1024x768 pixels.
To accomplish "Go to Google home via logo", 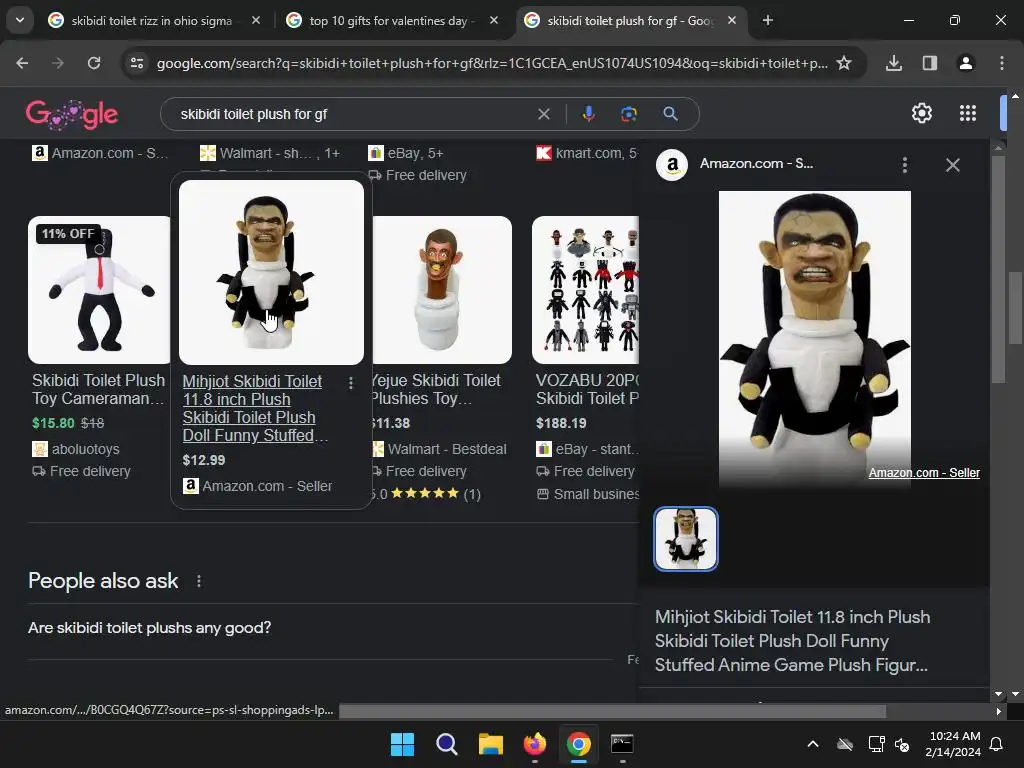I will 72,114.
